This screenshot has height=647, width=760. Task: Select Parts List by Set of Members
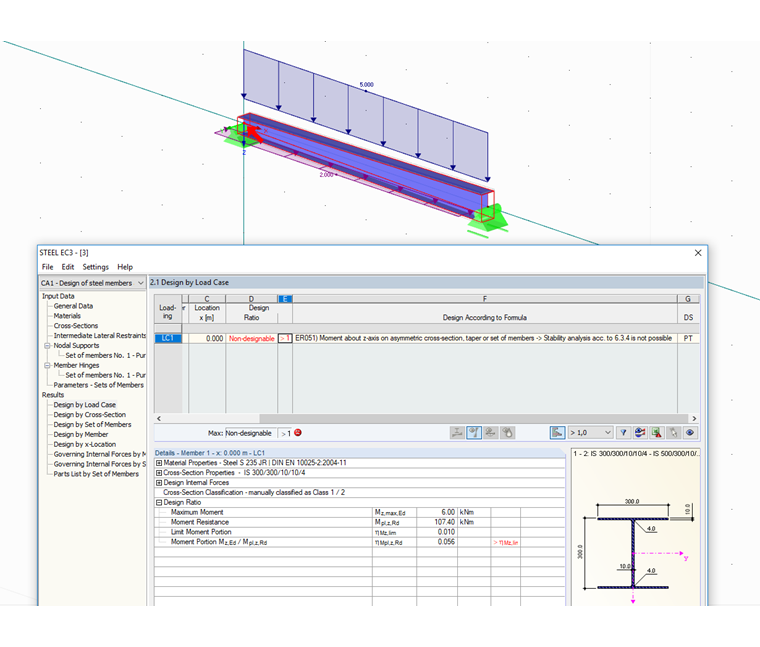(x=96, y=474)
